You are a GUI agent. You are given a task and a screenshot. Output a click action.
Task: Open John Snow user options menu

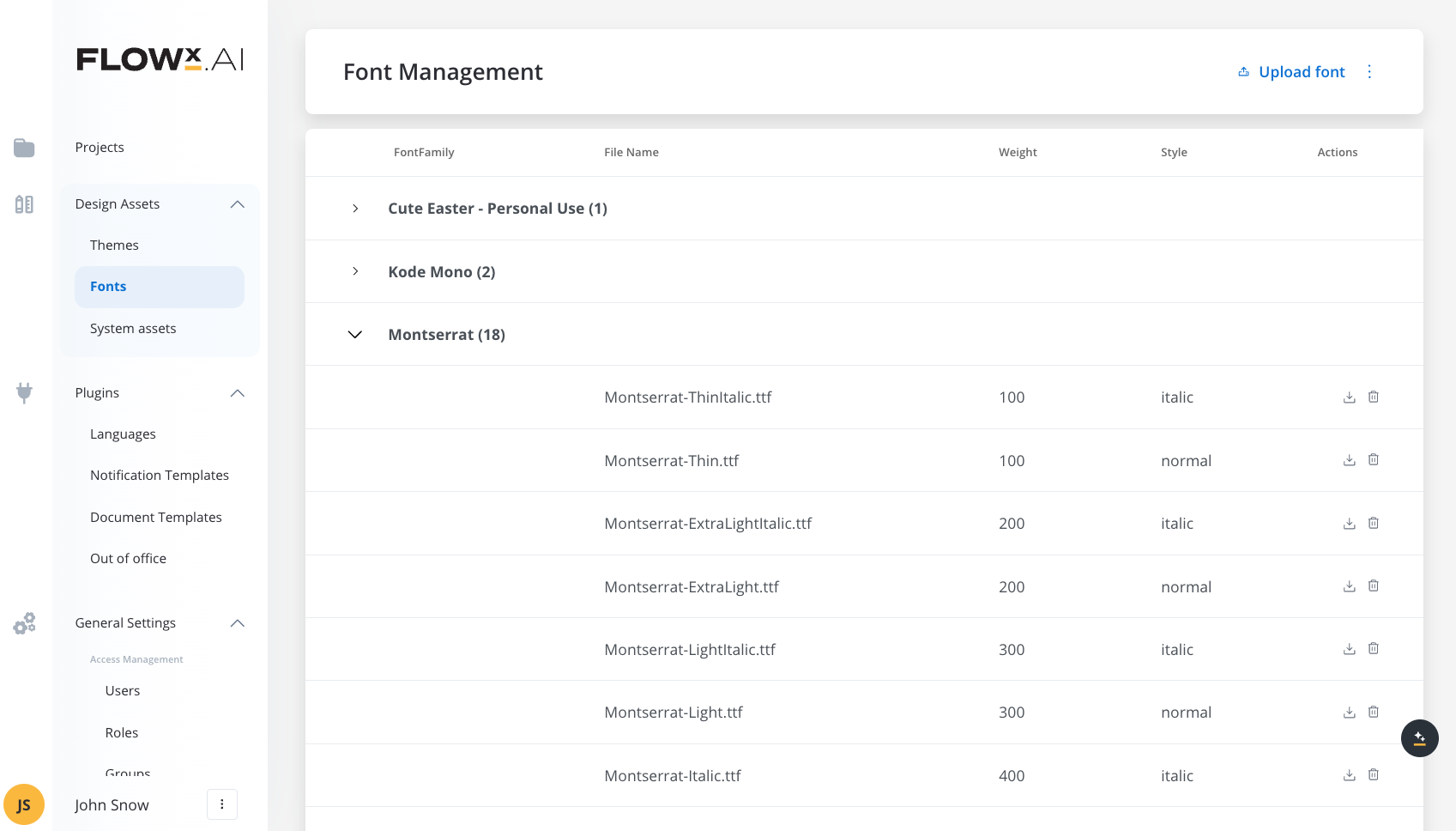pyautogui.click(x=222, y=804)
